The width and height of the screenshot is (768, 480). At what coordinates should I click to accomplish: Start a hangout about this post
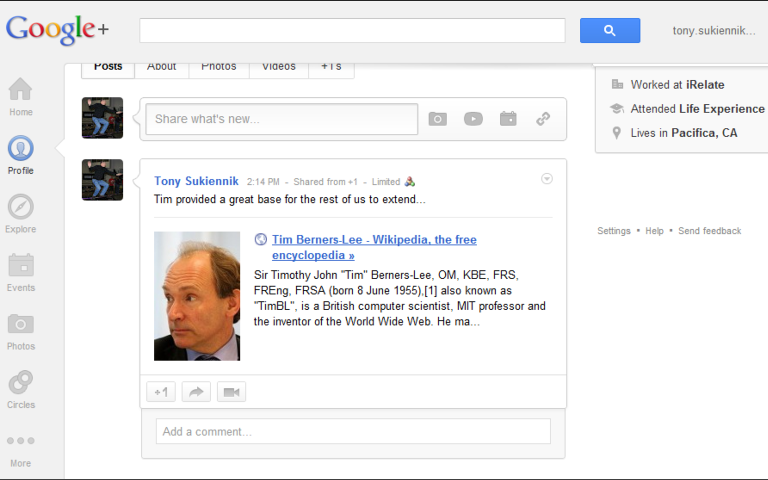231,392
